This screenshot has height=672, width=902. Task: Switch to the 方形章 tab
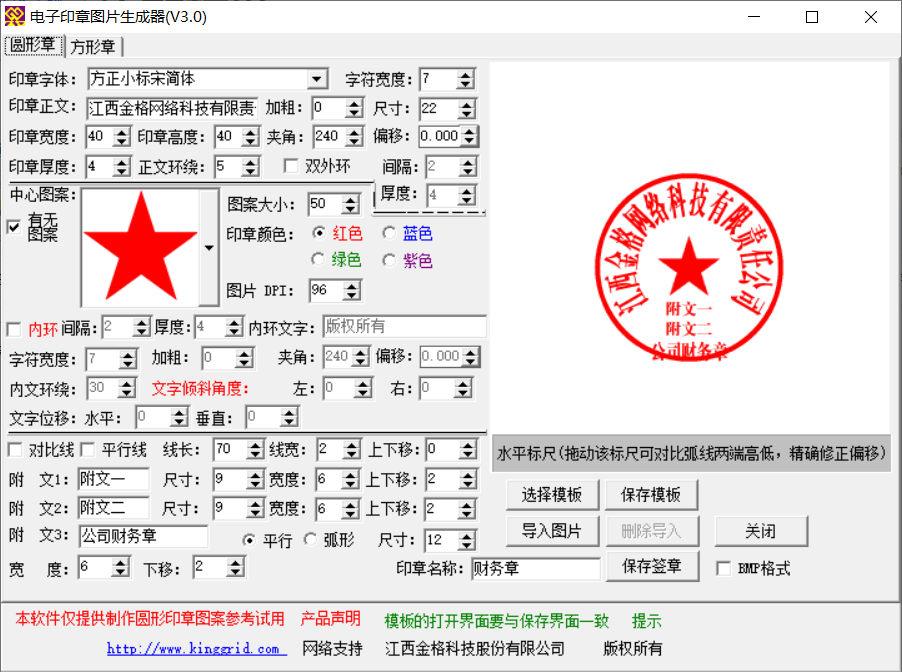[x=93, y=47]
